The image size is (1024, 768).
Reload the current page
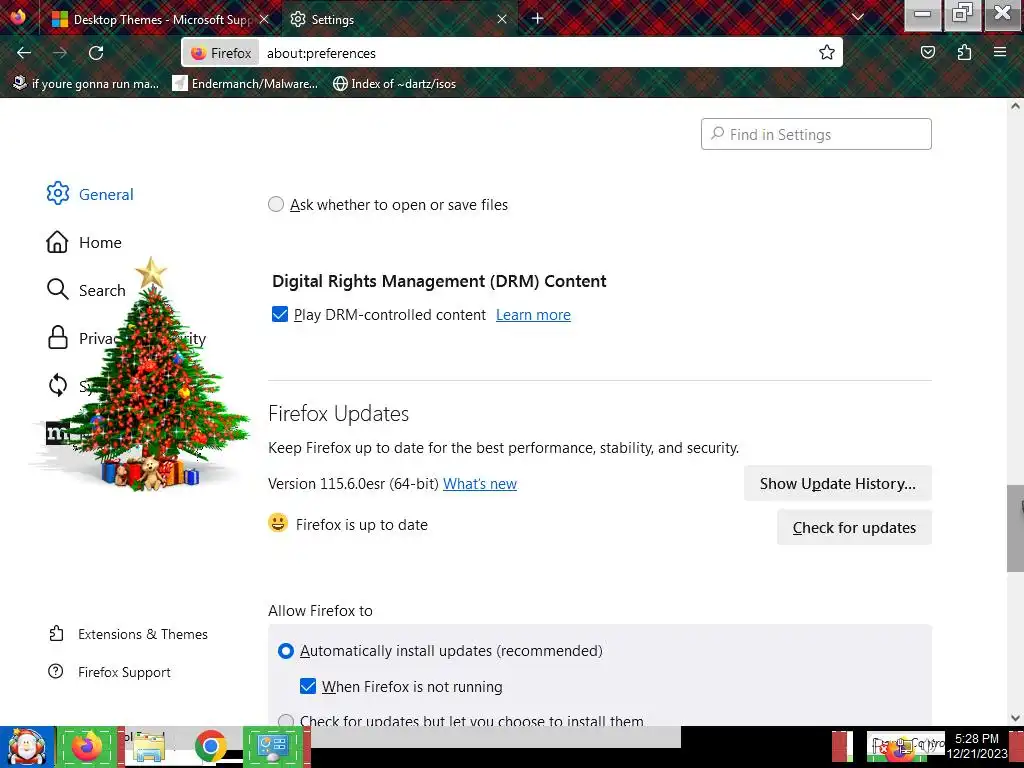[96, 53]
